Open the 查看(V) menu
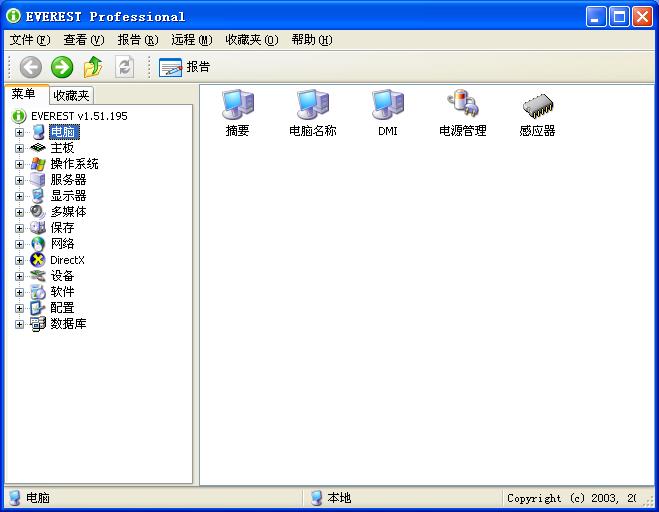Screen dimensions: 659x512 click(84, 40)
